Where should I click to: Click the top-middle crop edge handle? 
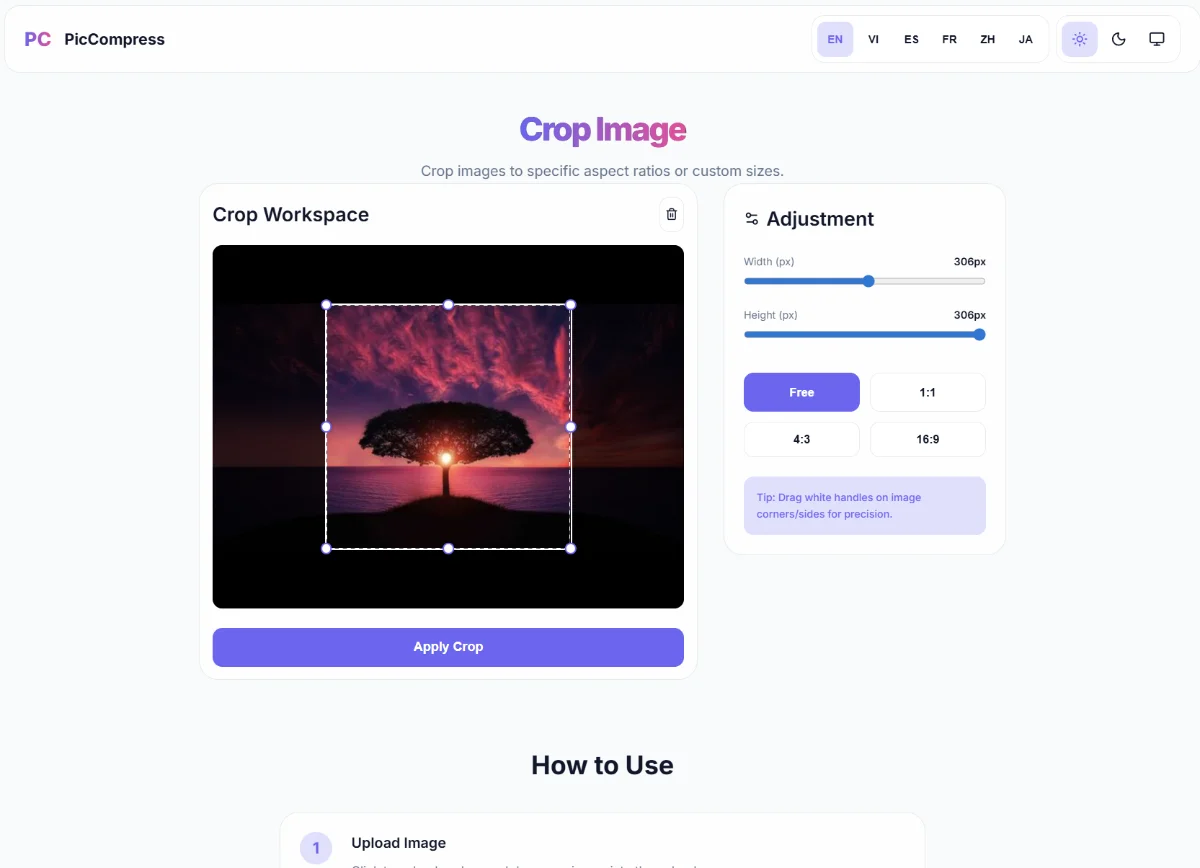[448, 305]
